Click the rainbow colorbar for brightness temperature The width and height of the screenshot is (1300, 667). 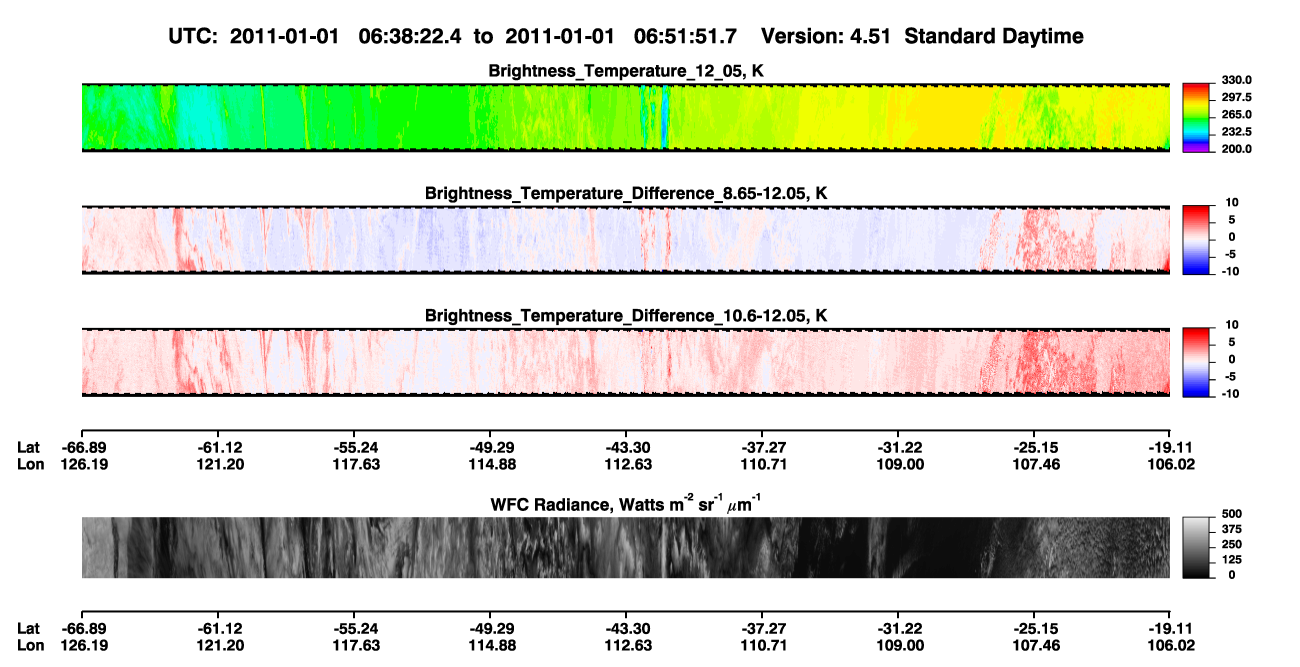[1196, 118]
